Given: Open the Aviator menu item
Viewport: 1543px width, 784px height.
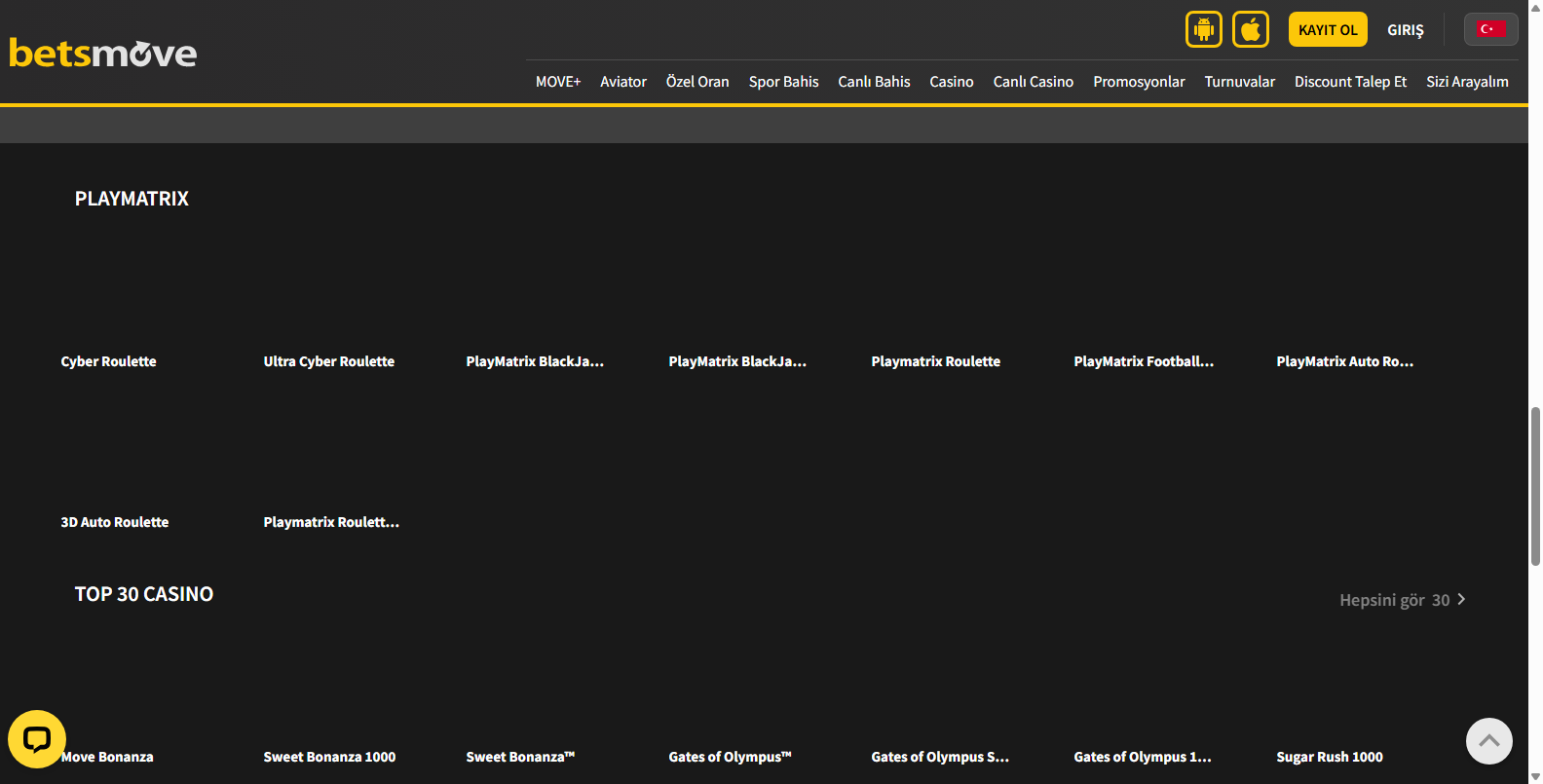Looking at the screenshot, I should pyautogui.click(x=623, y=82).
